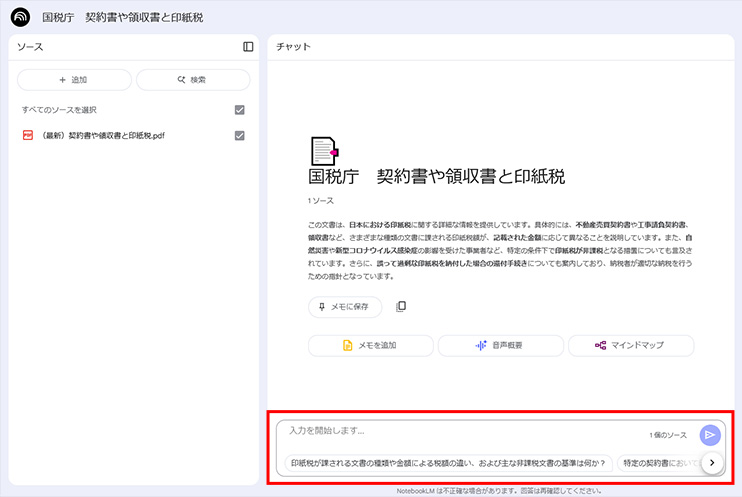This screenshot has width=742, height=497.
Task: Select the suggested question about 印紙税が課される文書
Action: coord(448,463)
